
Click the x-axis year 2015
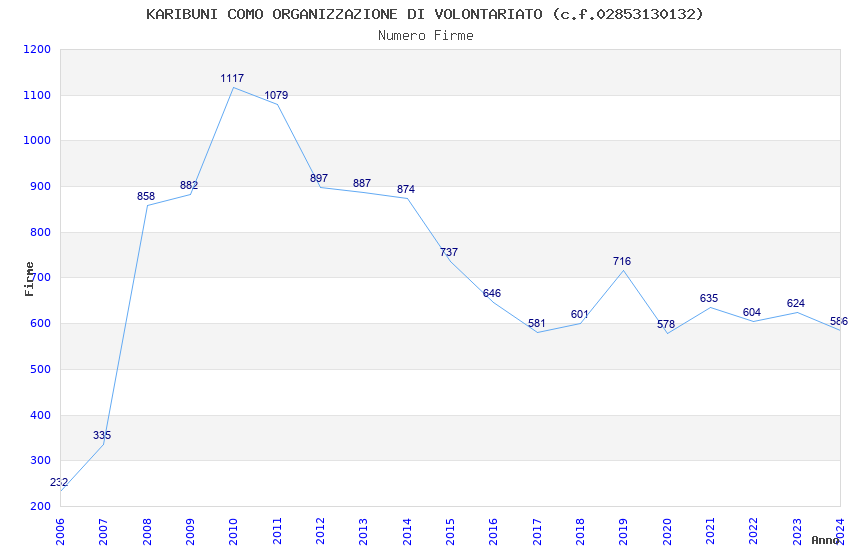coord(450,531)
